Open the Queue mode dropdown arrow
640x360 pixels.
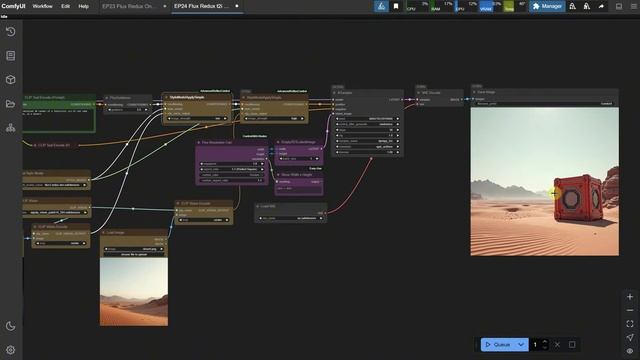tap(521, 344)
